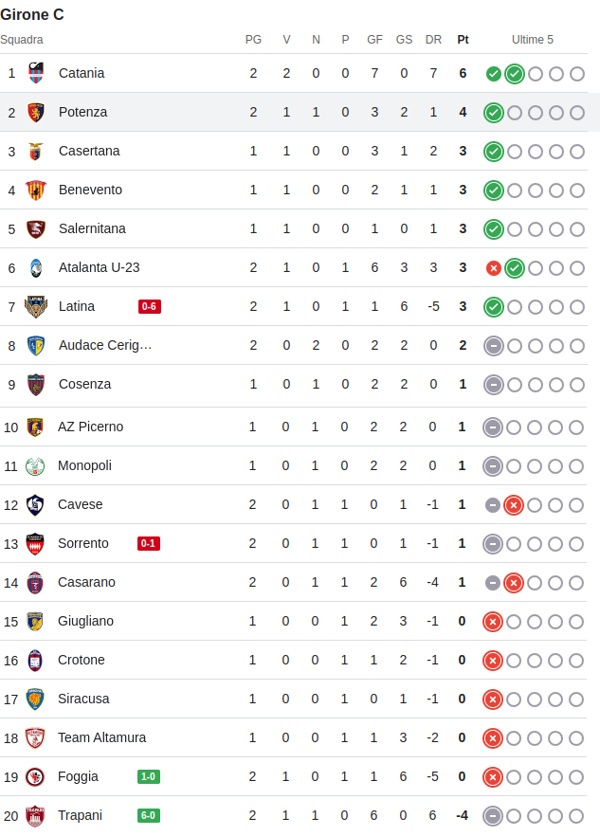The width and height of the screenshot is (600, 836).
Task: Click the Ultime 5 column header
Action: click(x=532, y=40)
